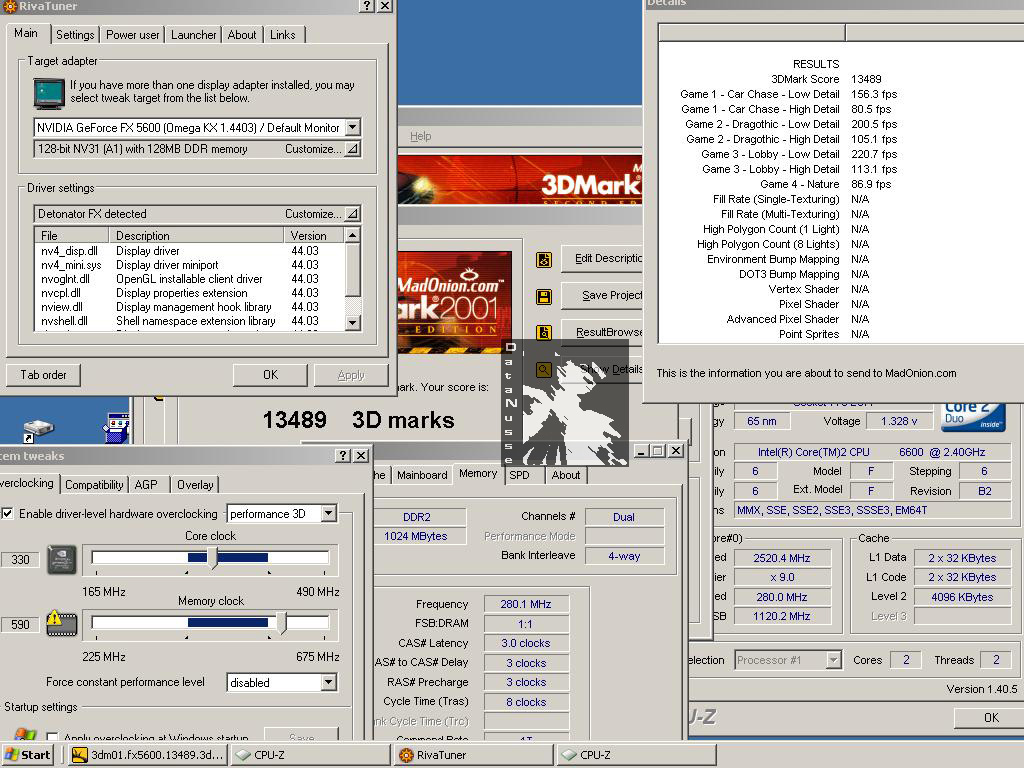Click the Core 2 Duo logo in CPU-Z
The width and height of the screenshot is (1024, 768).
(x=972, y=417)
